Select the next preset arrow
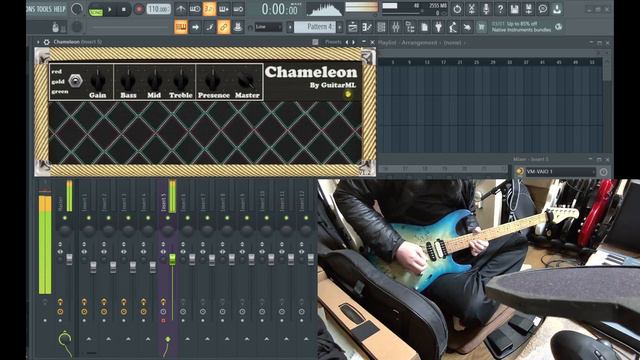This screenshot has height=360, width=640. click(x=353, y=42)
